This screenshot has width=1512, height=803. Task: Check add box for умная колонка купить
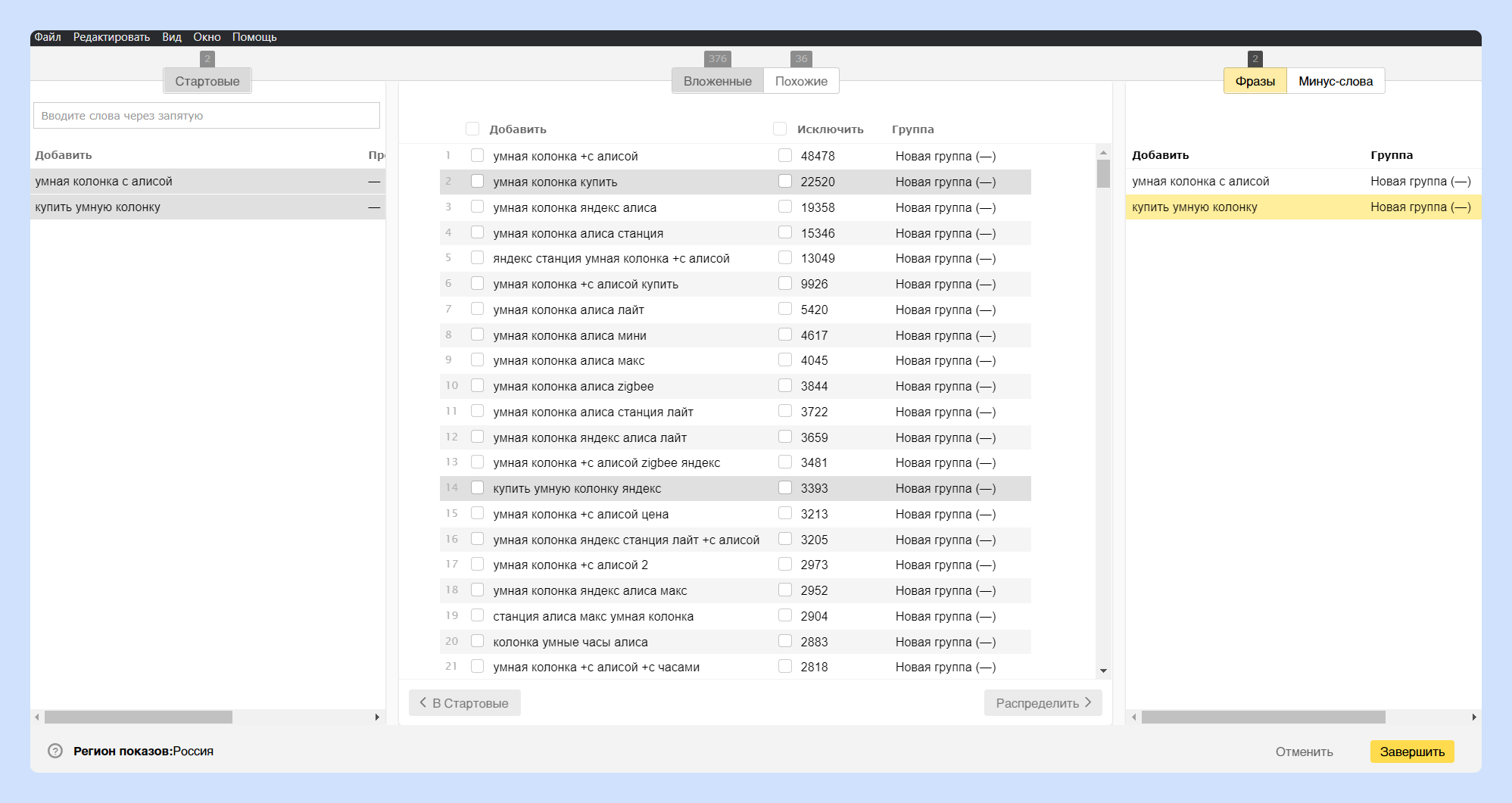click(x=477, y=181)
